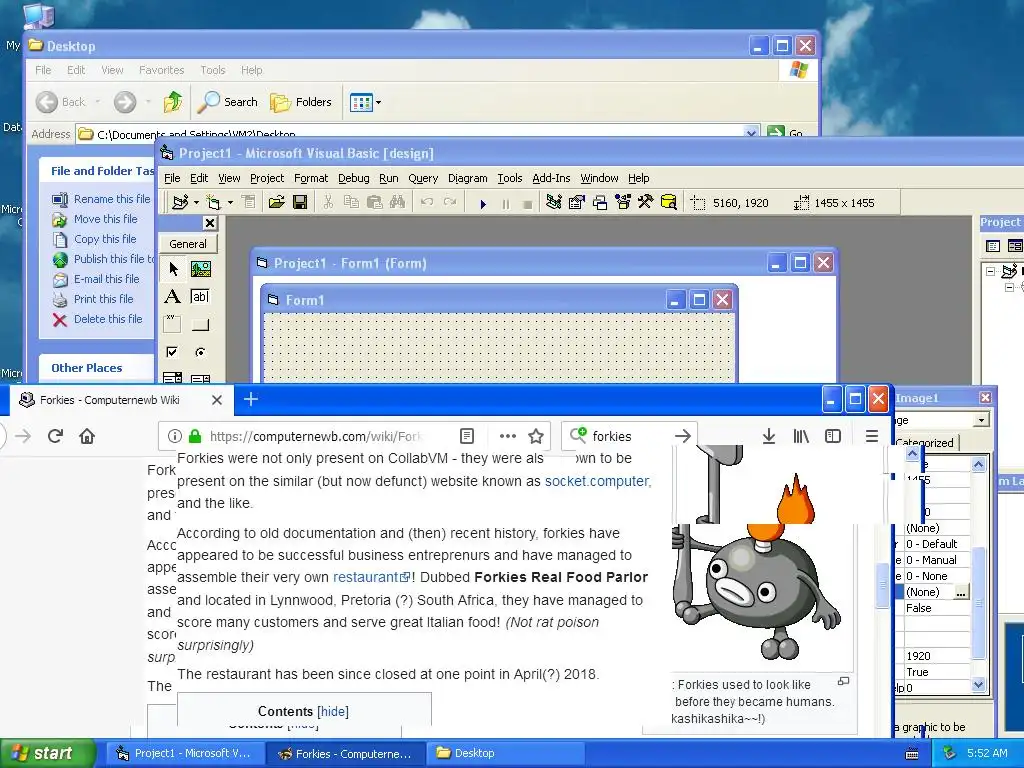Start the program with the blue Run arrow
Screen dimensions: 1024x768
pos(483,204)
